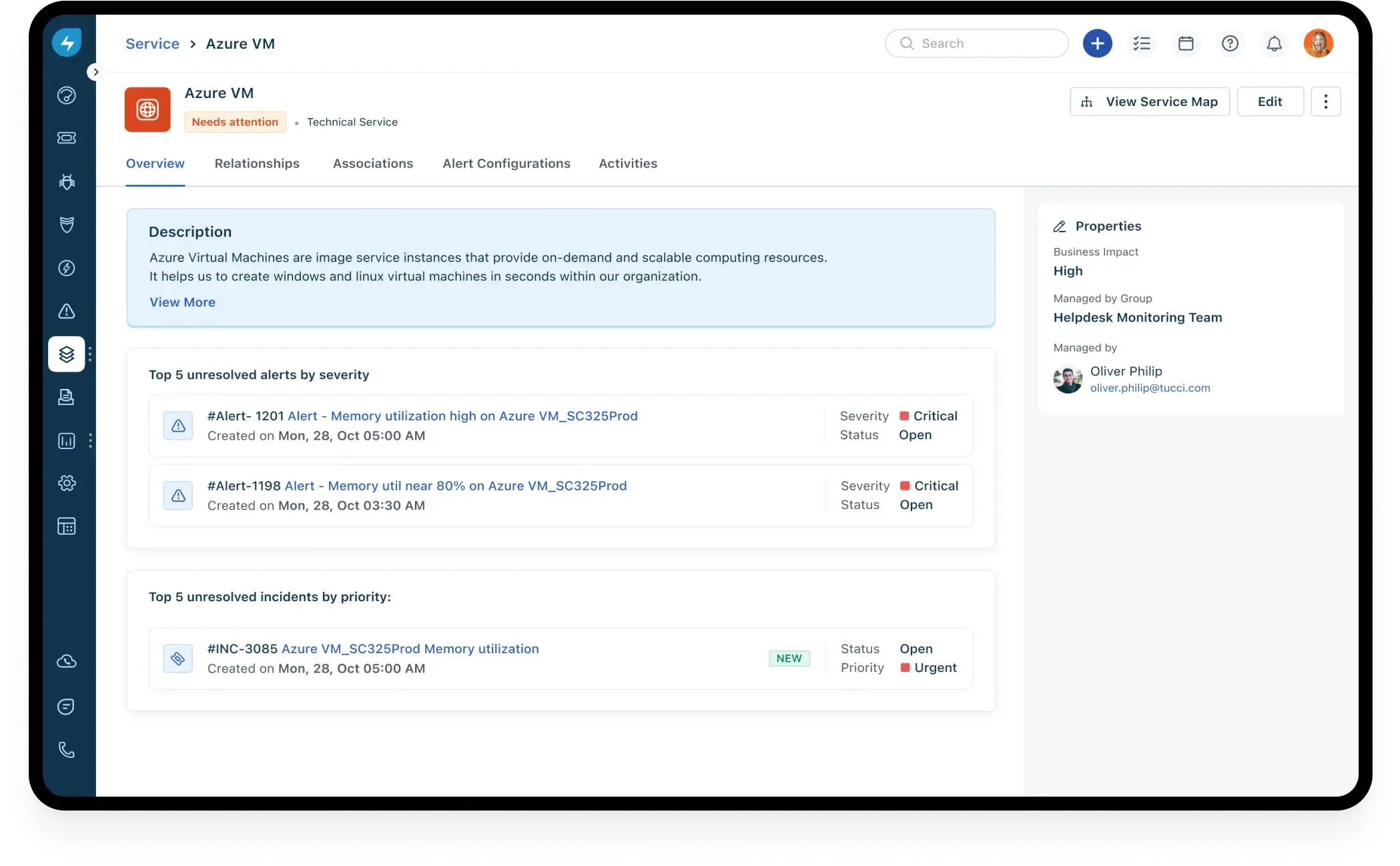
Task: Expand the kebab menu near reports icon
Action: 92,440
